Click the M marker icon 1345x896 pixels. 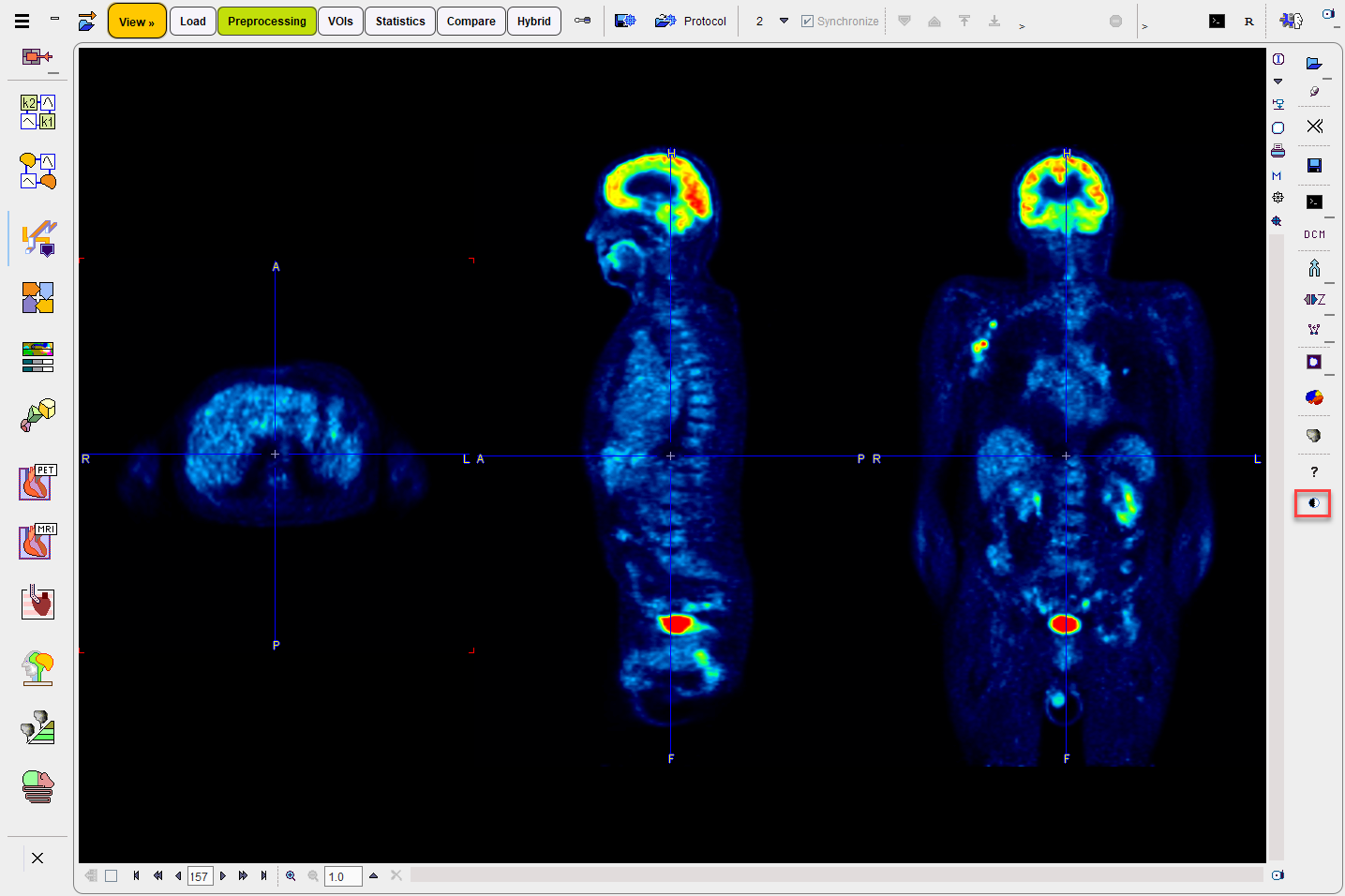pos(1278,175)
